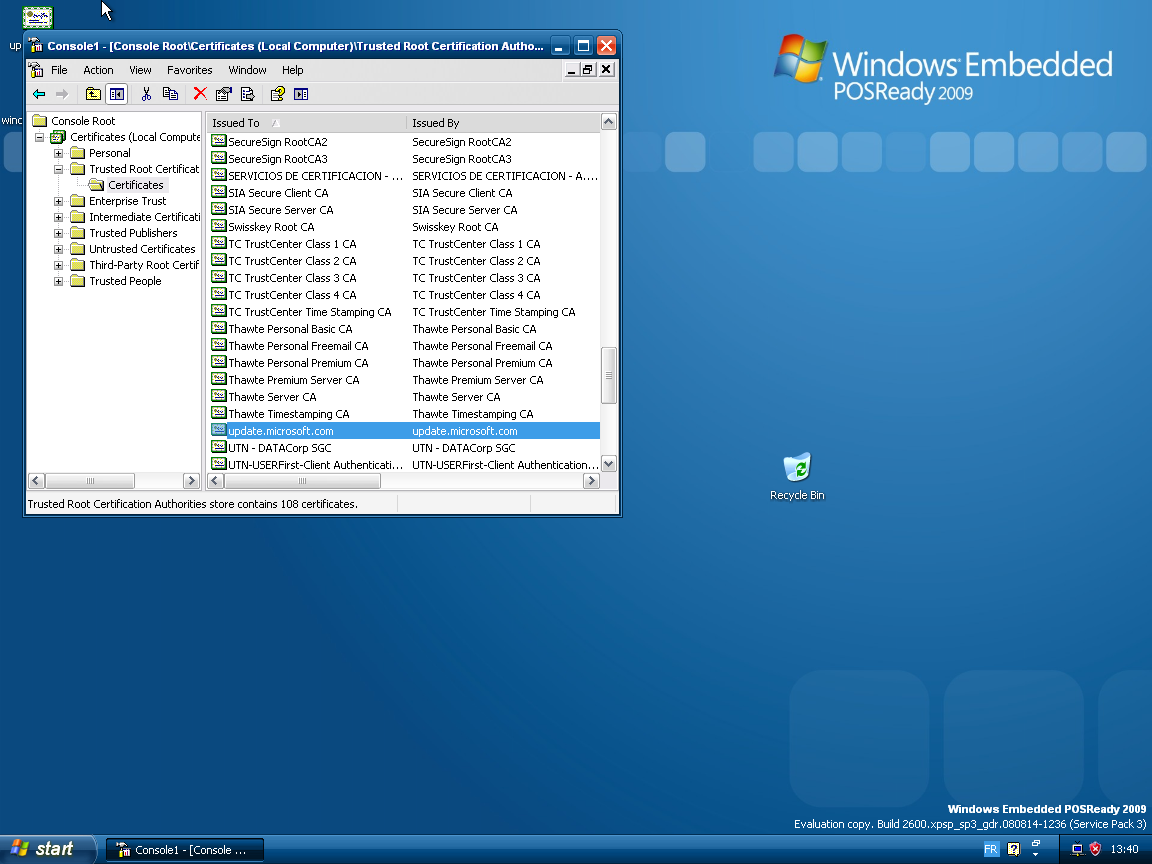This screenshot has width=1152, height=864.
Task: Click the Forward arrow toolbar icon
Action: 62,94
